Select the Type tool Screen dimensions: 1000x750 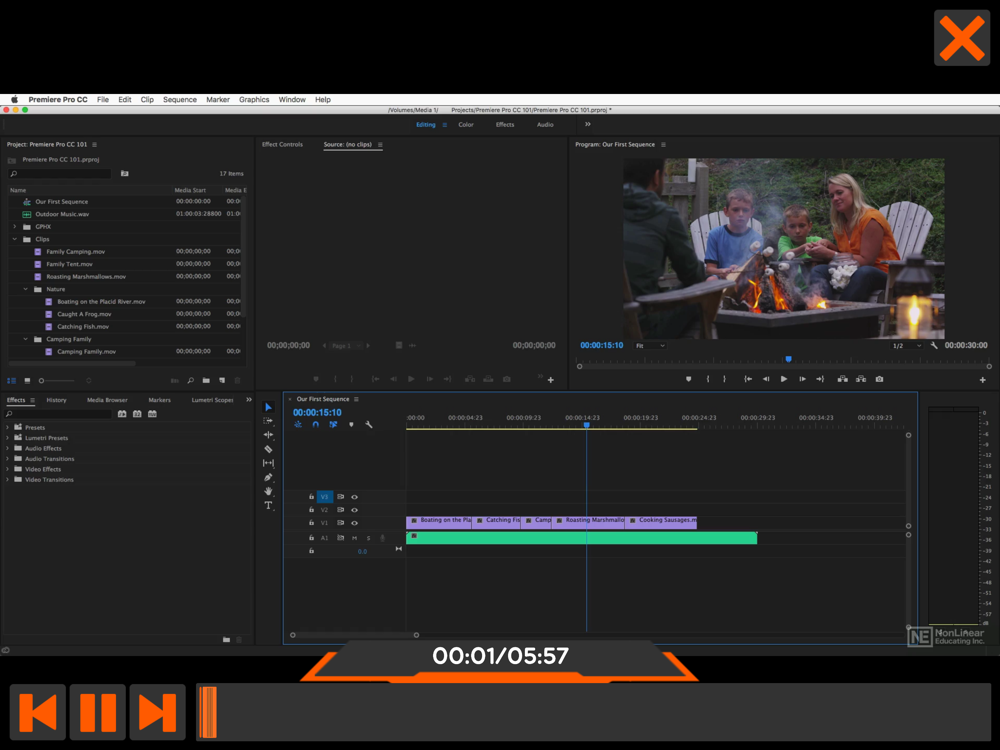[x=268, y=506]
